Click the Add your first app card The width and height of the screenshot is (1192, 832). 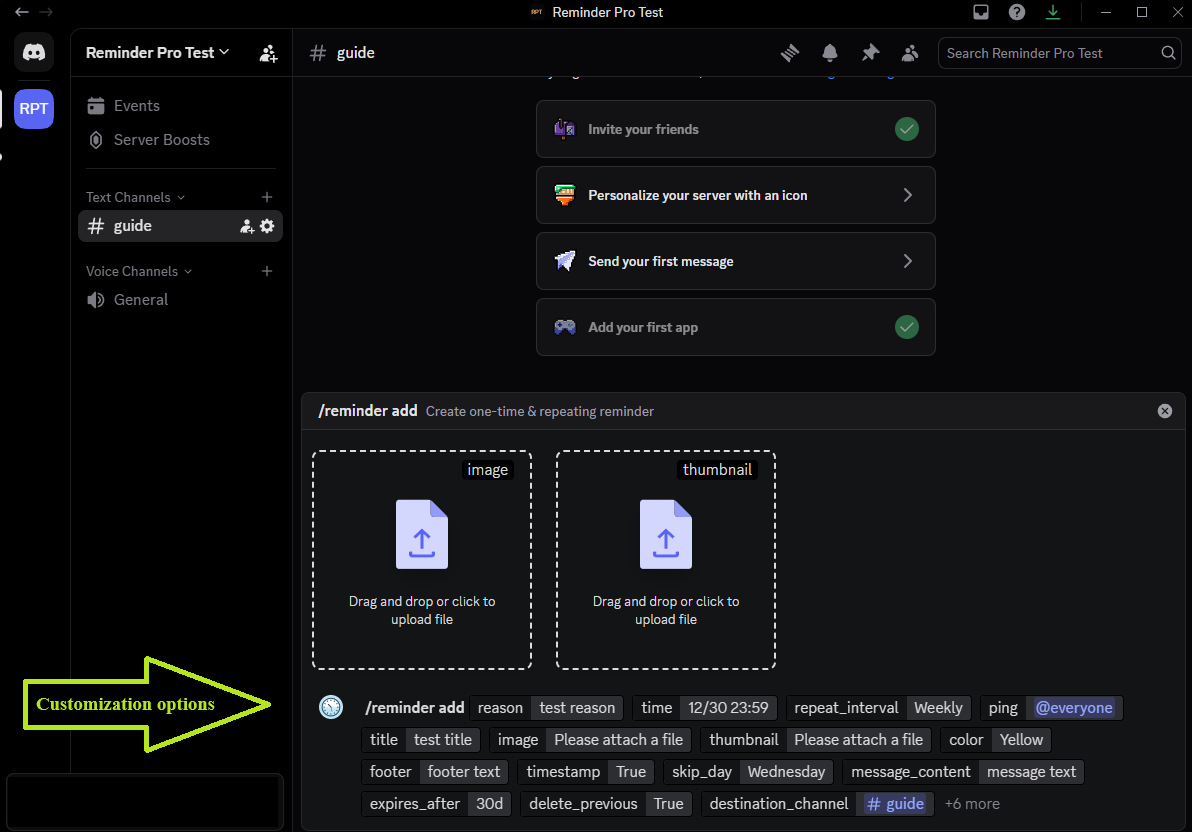[x=736, y=328]
